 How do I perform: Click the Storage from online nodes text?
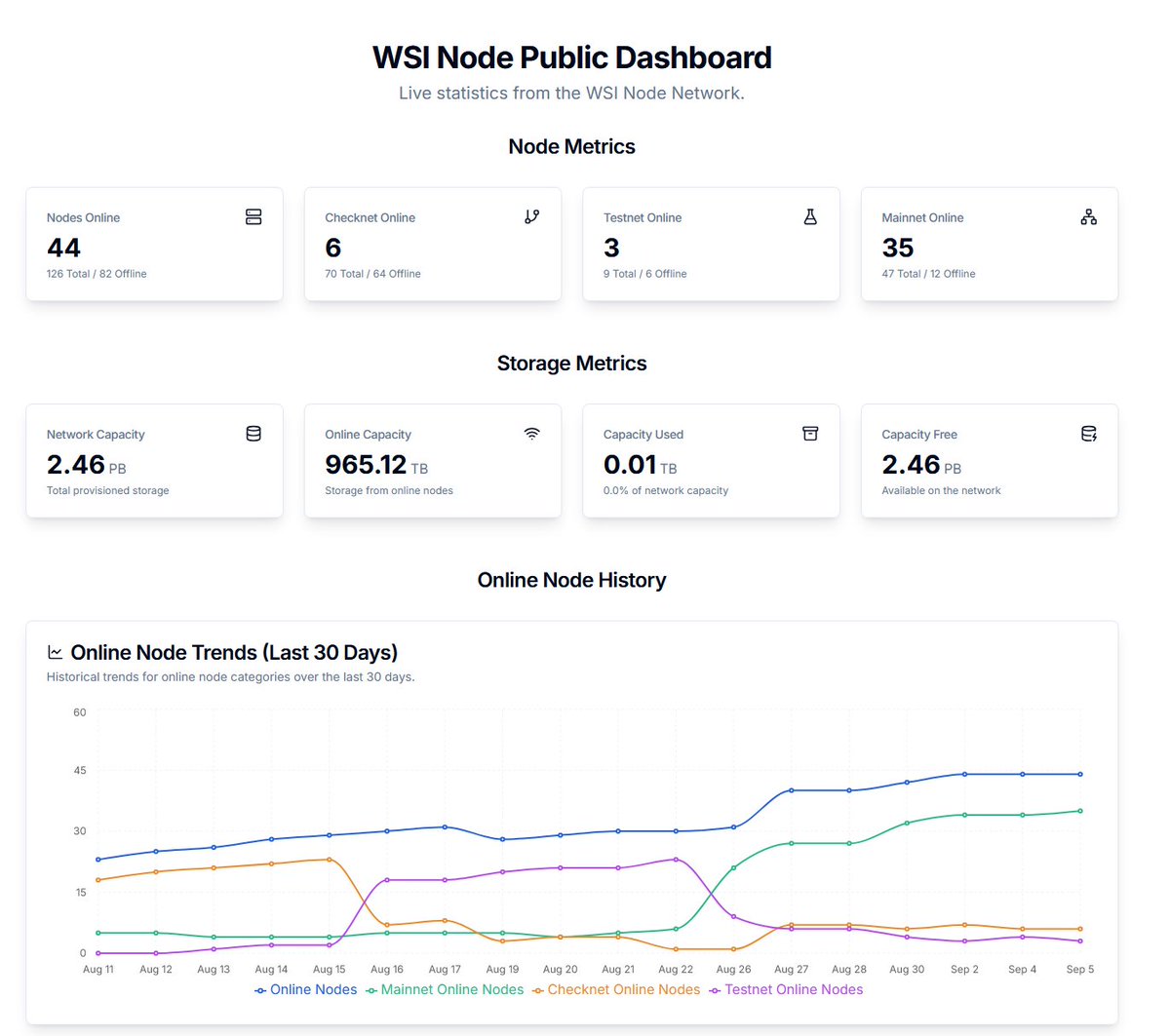(389, 490)
